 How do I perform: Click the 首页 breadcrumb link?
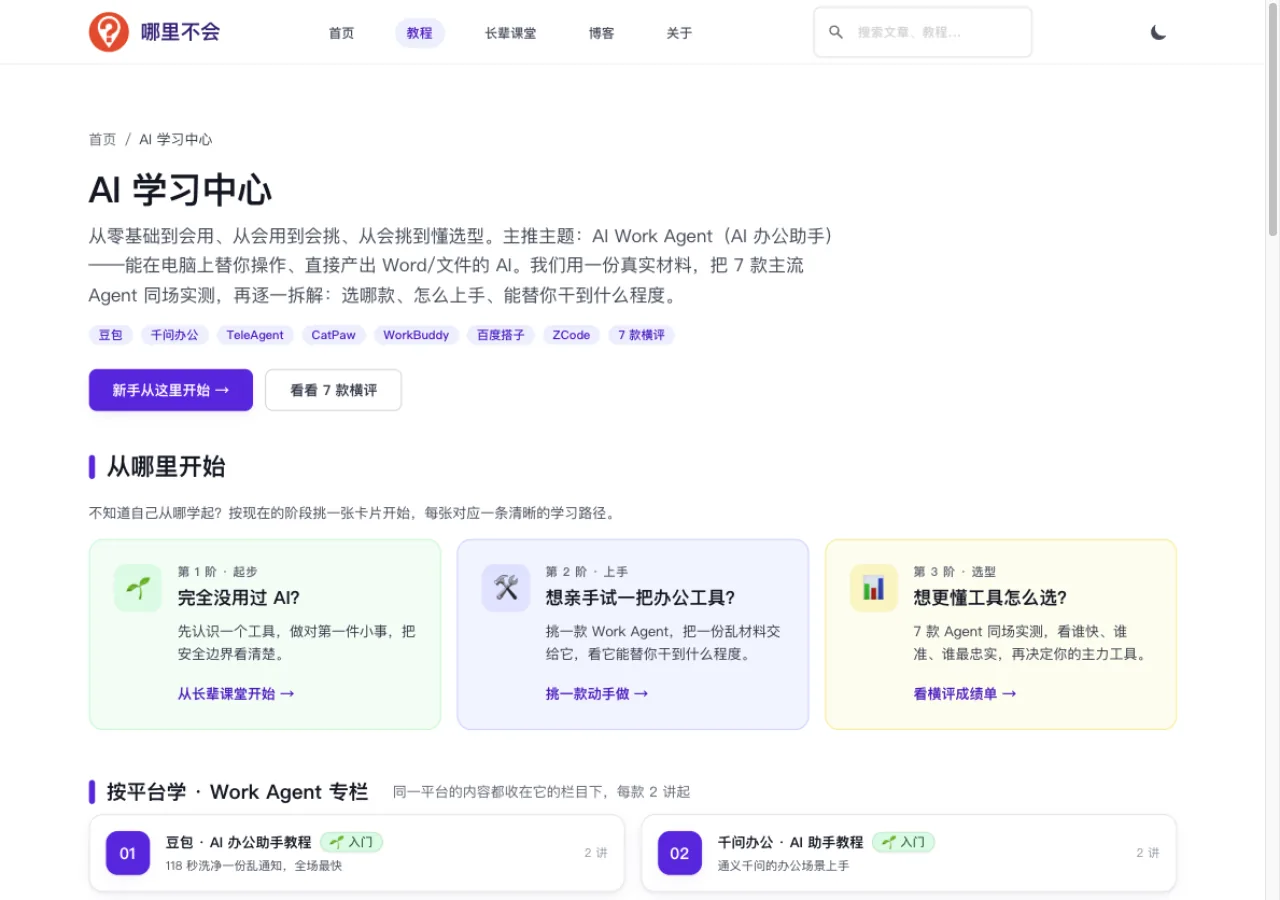(103, 139)
